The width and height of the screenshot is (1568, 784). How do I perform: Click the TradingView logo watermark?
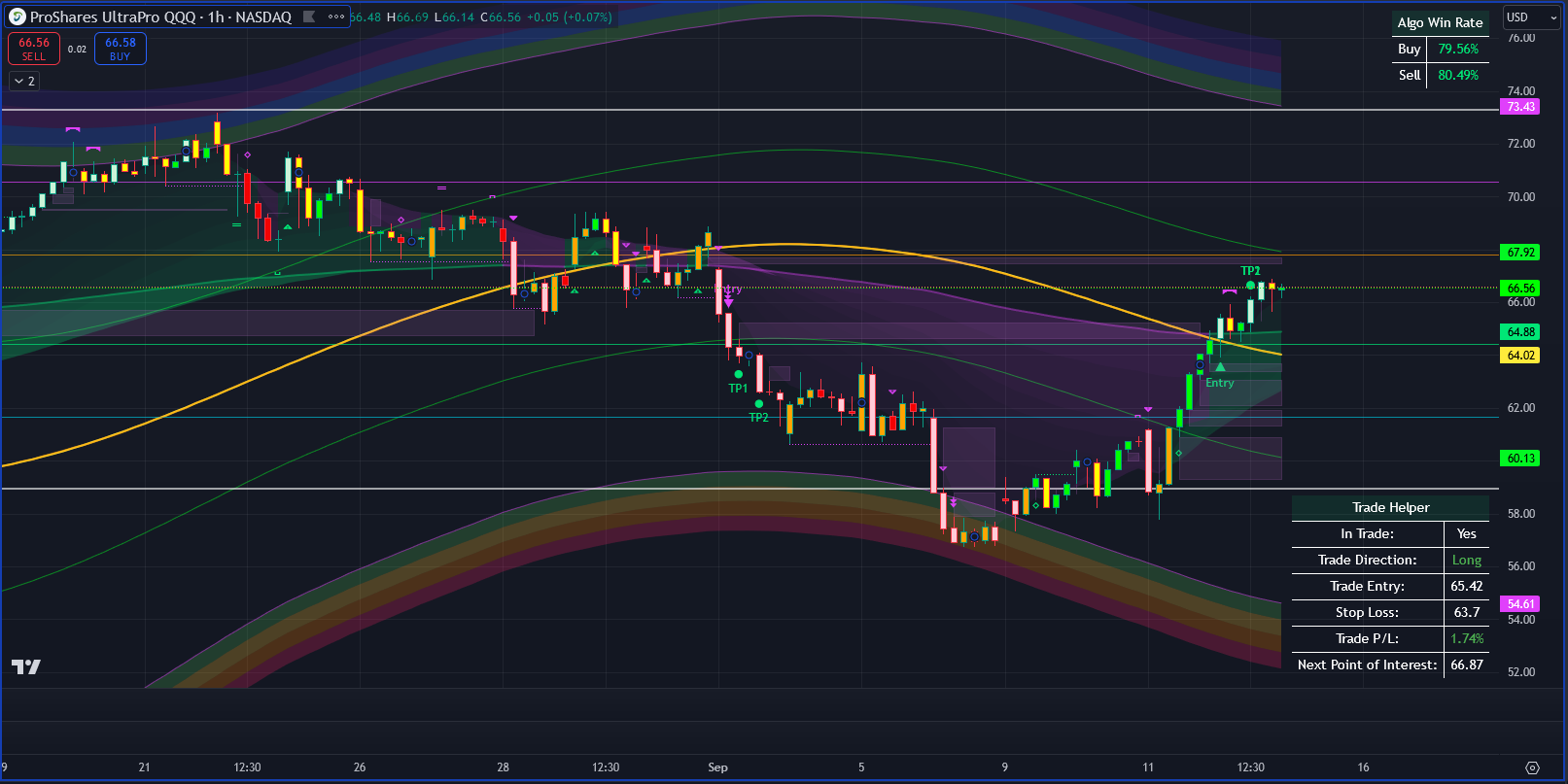coord(26,666)
